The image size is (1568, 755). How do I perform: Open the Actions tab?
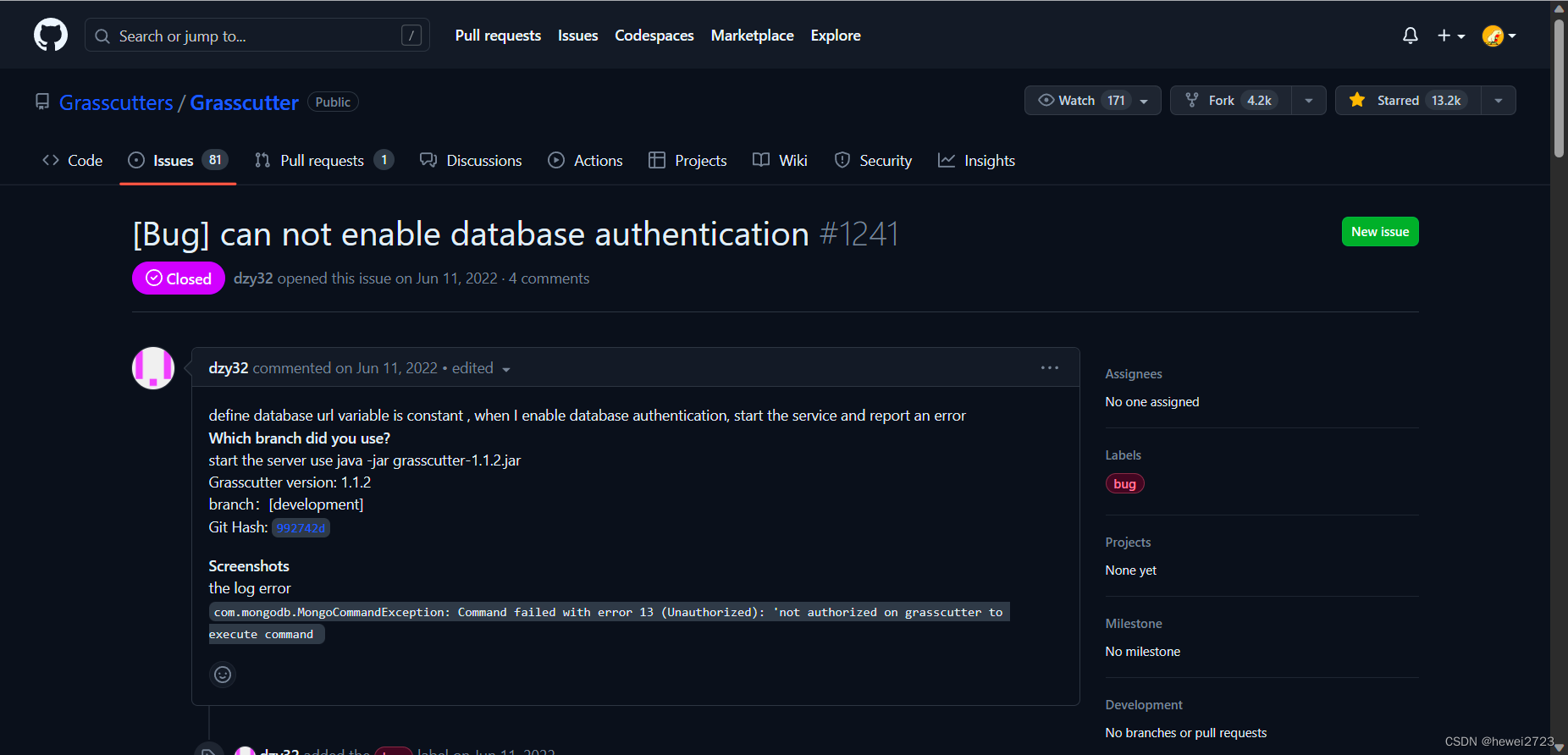(585, 161)
